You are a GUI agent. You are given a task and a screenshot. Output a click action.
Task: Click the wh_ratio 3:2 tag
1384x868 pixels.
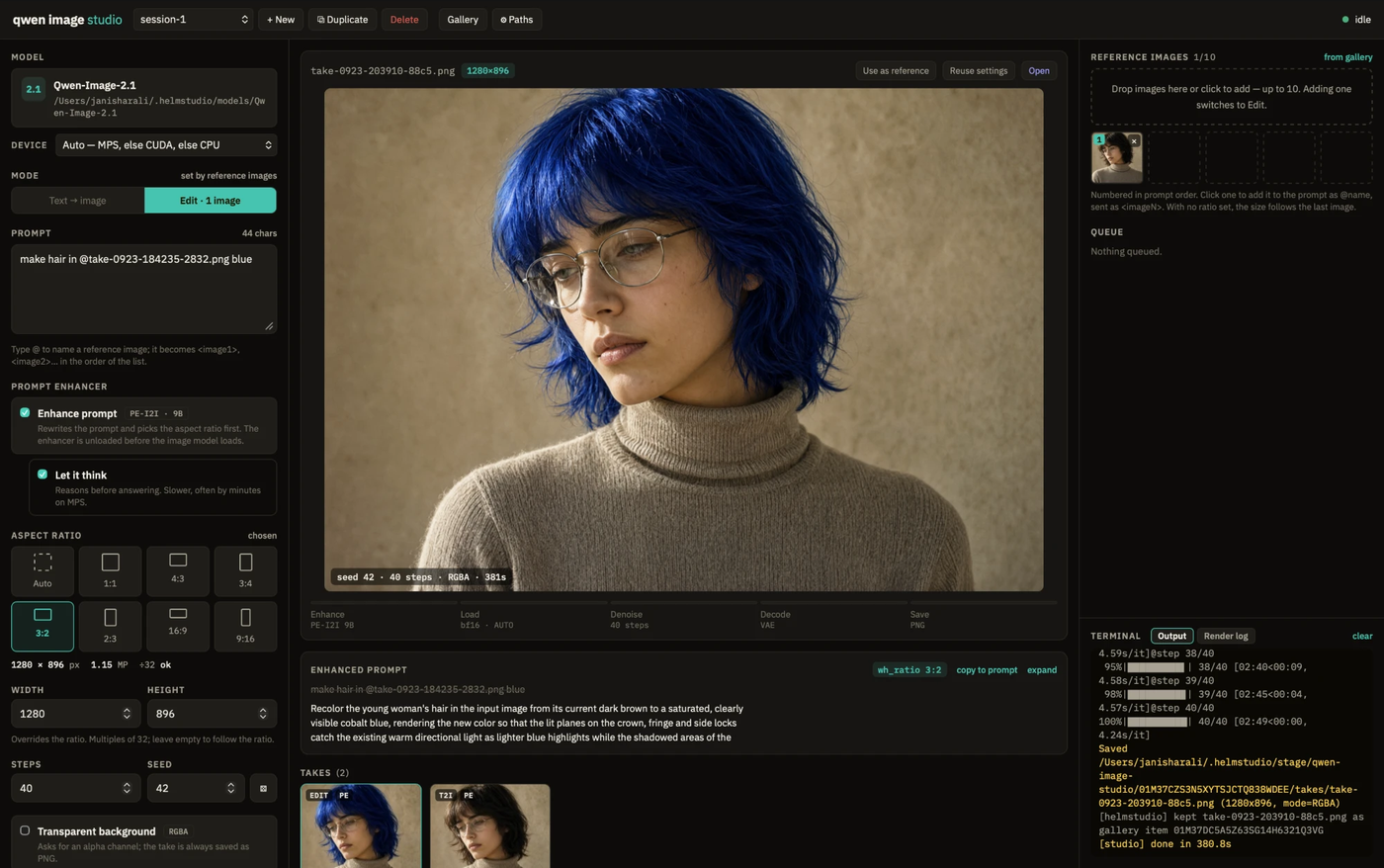909,670
